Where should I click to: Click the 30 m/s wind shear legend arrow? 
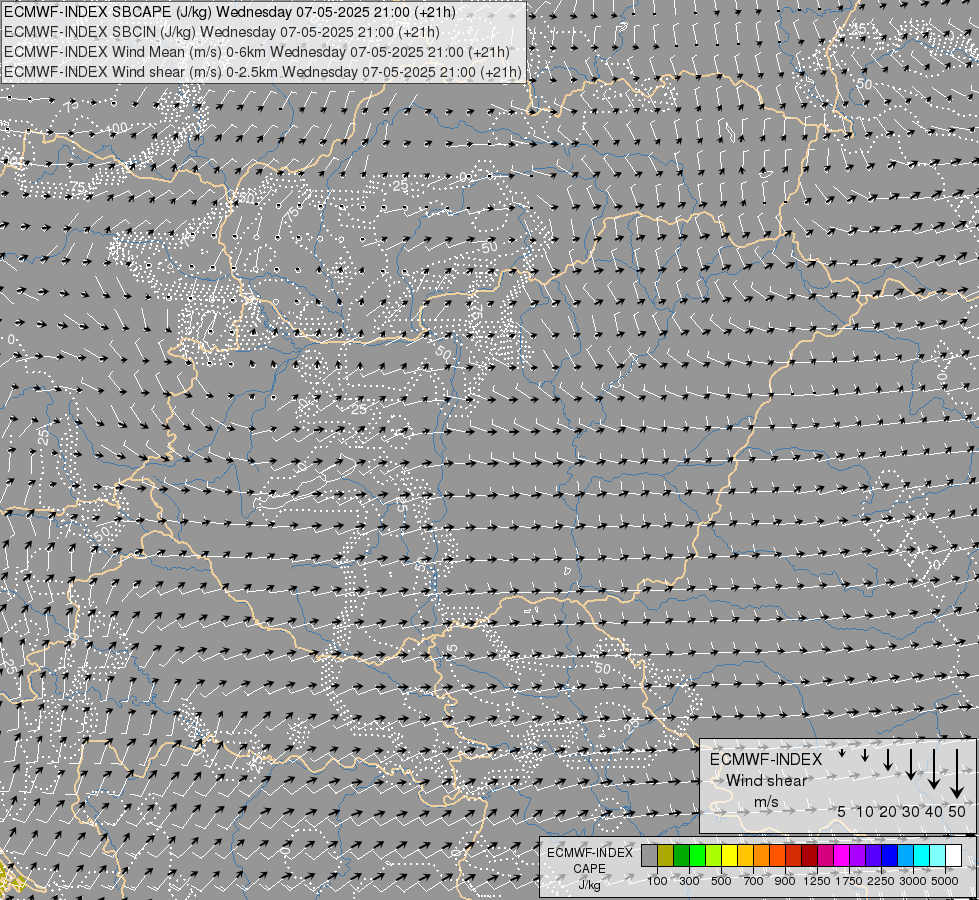click(x=910, y=764)
